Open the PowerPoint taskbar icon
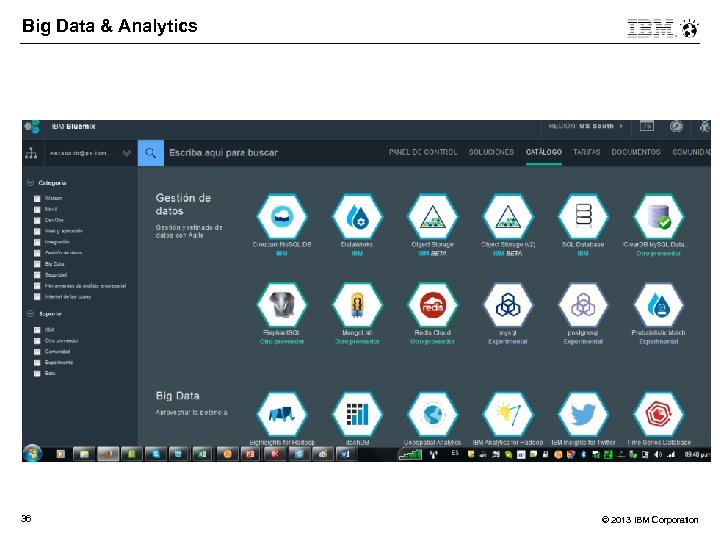 point(250,454)
